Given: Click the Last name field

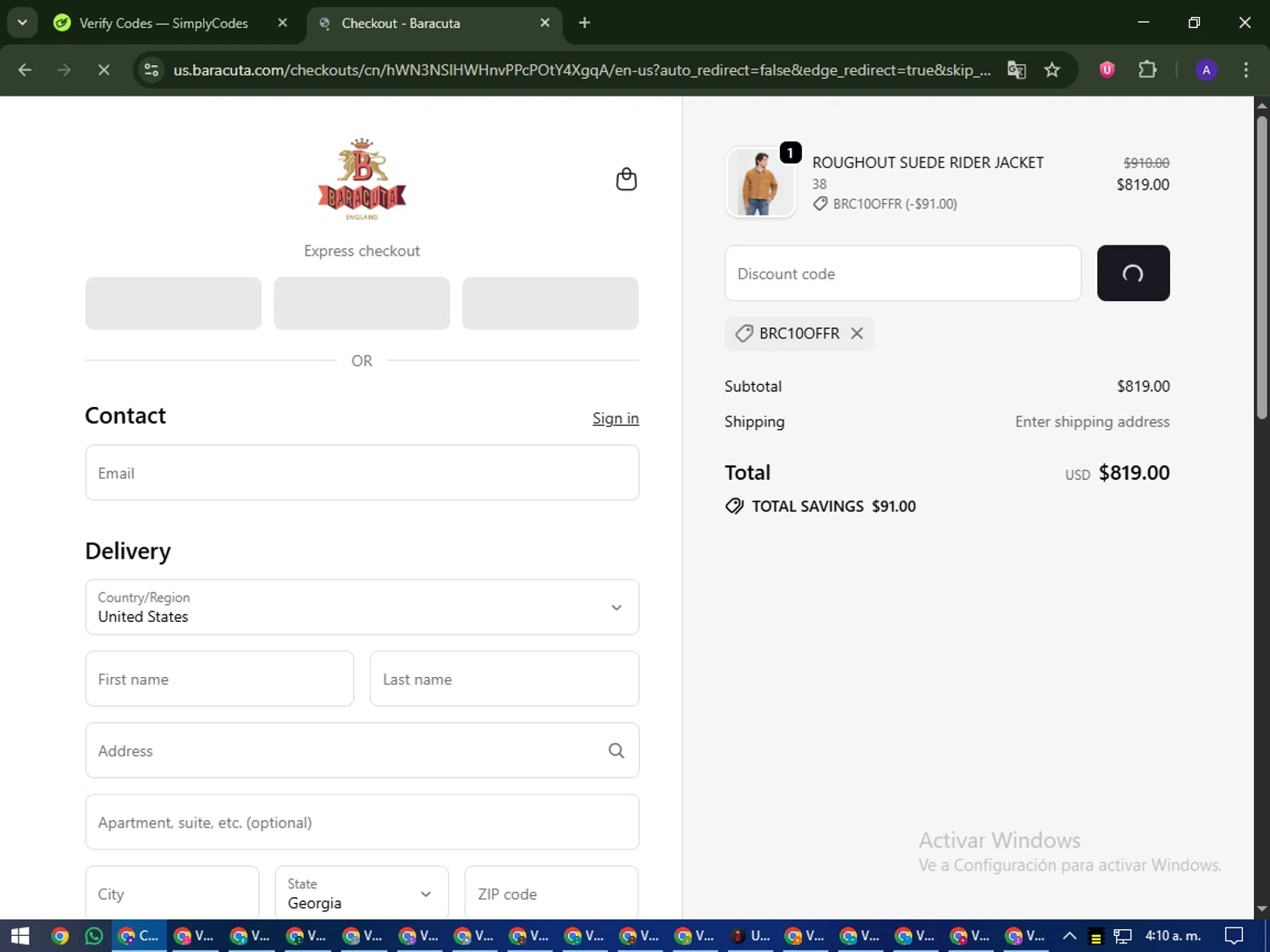Looking at the screenshot, I should pos(504,679).
